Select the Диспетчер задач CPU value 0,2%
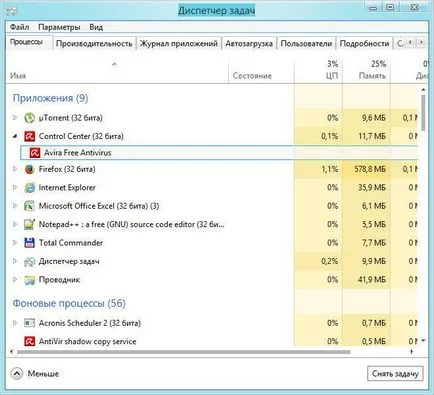Viewport: 434px width, 395px height. click(330, 261)
